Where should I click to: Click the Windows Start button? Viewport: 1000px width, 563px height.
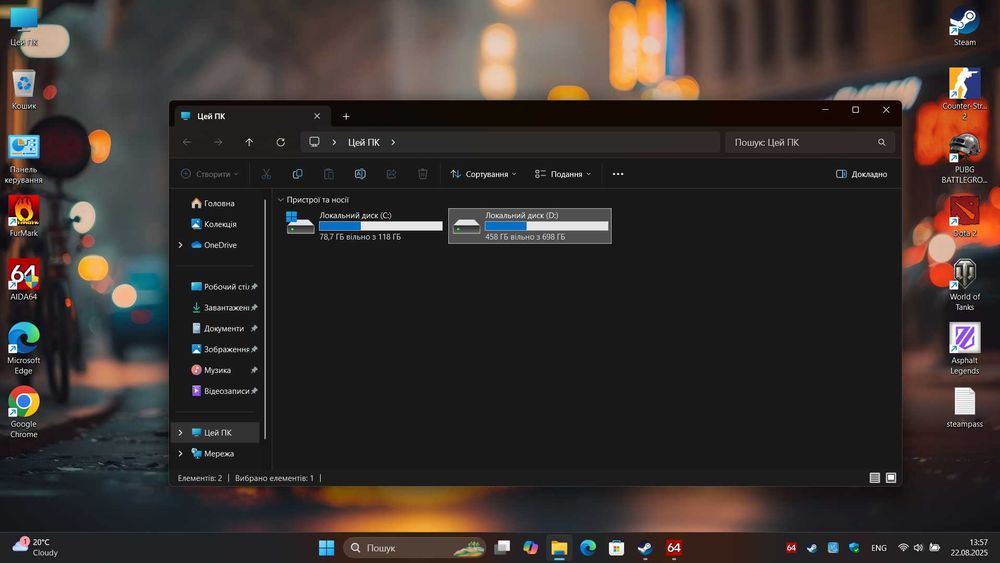(x=326, y=548)
